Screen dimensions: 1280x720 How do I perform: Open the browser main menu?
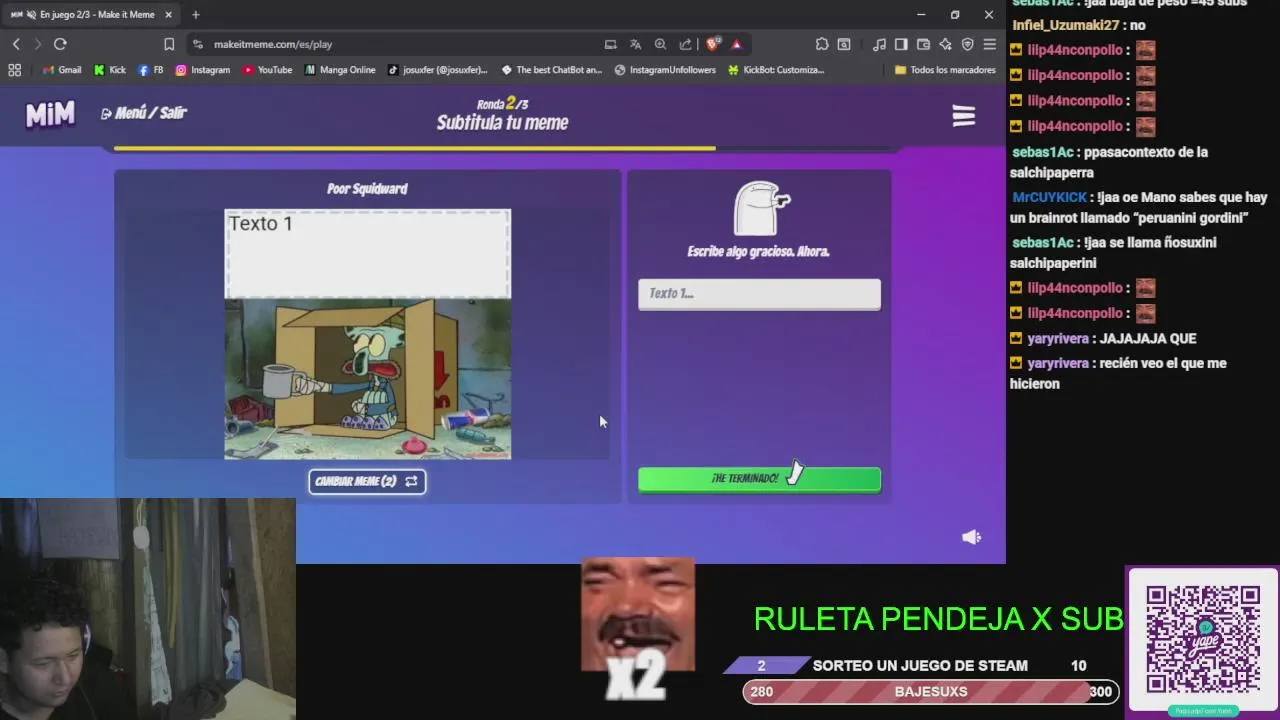tap(989, 44)
